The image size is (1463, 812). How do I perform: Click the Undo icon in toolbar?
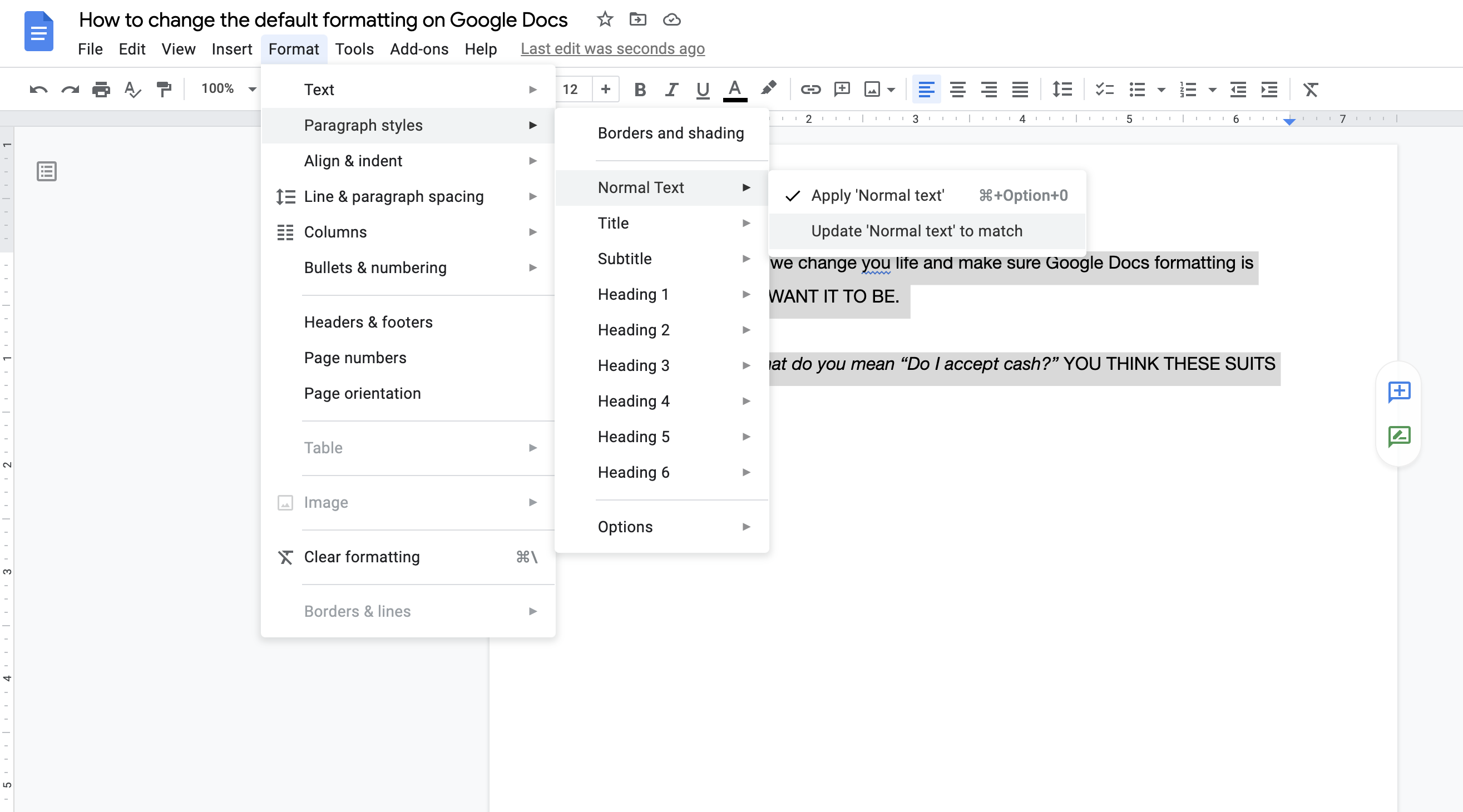point(37,89)
